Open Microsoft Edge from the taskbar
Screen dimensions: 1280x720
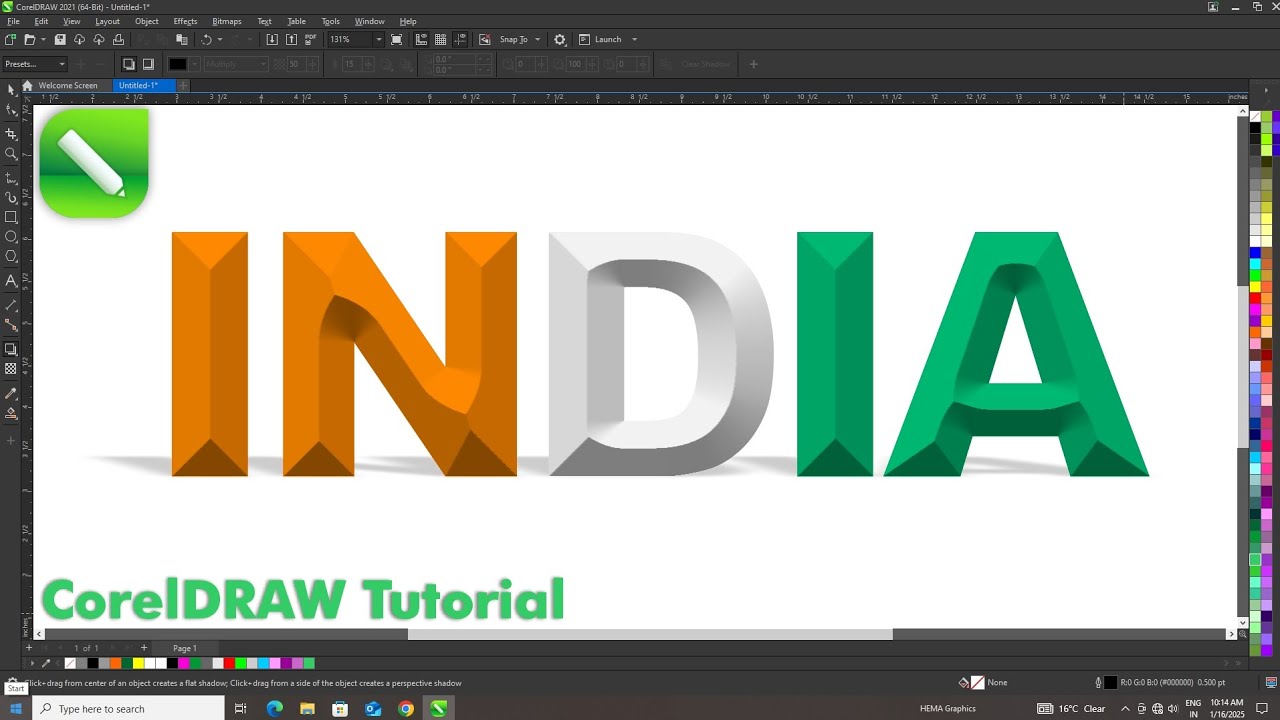(275, 708)
